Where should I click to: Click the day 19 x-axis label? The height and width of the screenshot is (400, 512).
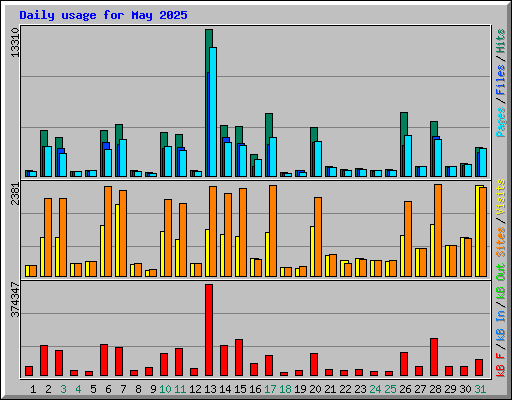[x=300, y=389]
